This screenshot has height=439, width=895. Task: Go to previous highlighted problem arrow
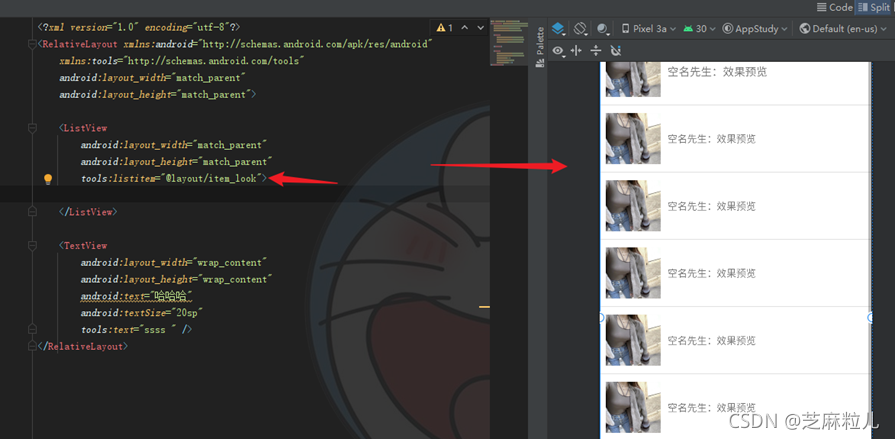point(464,27)
